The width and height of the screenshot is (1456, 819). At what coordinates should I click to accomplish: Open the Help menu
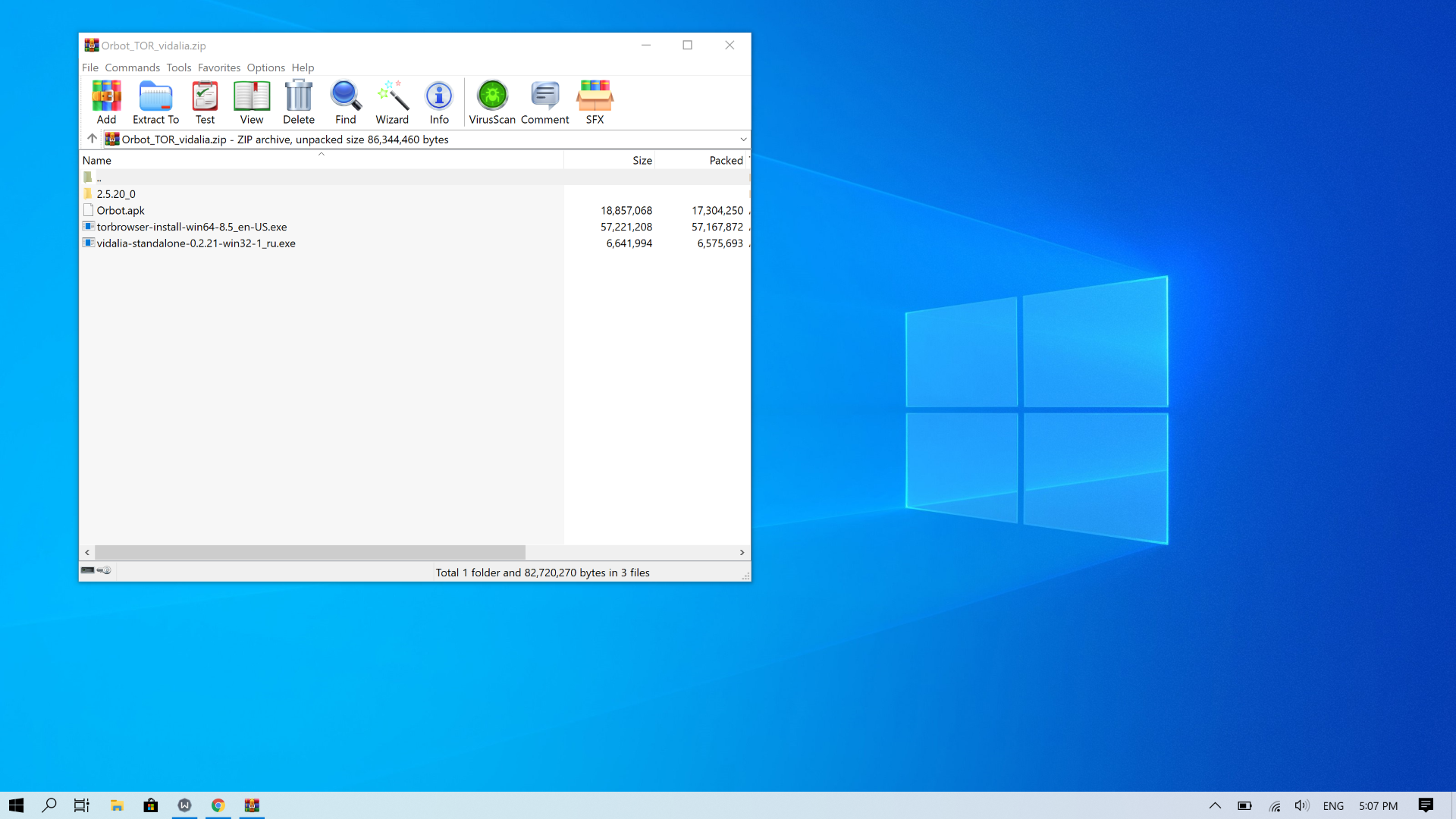click(303, 67)
